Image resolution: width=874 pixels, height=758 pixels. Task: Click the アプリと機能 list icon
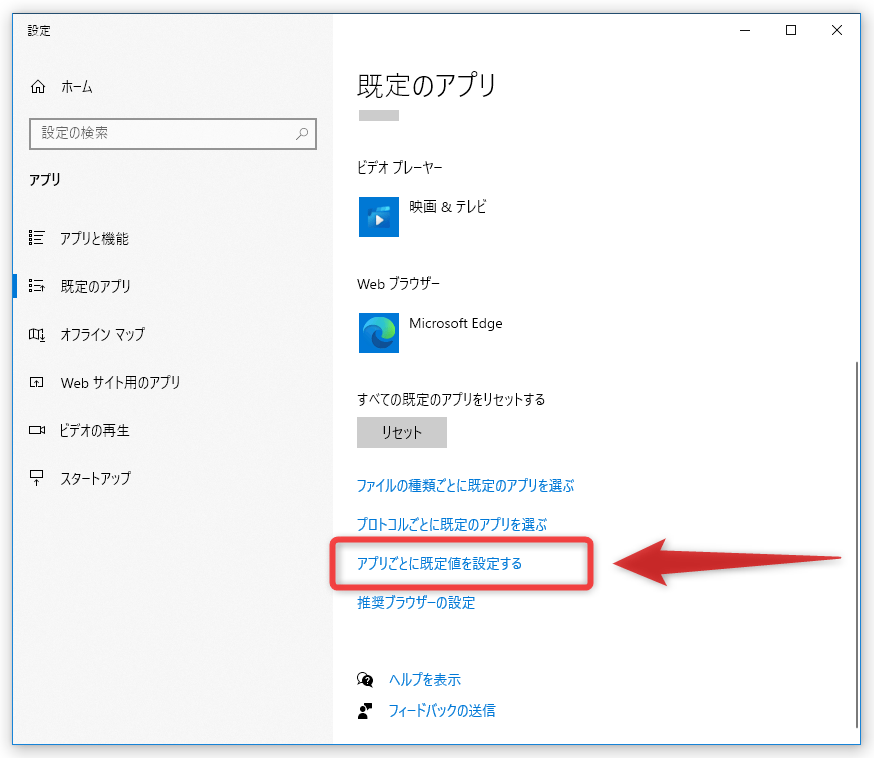[x=37, y=238]
